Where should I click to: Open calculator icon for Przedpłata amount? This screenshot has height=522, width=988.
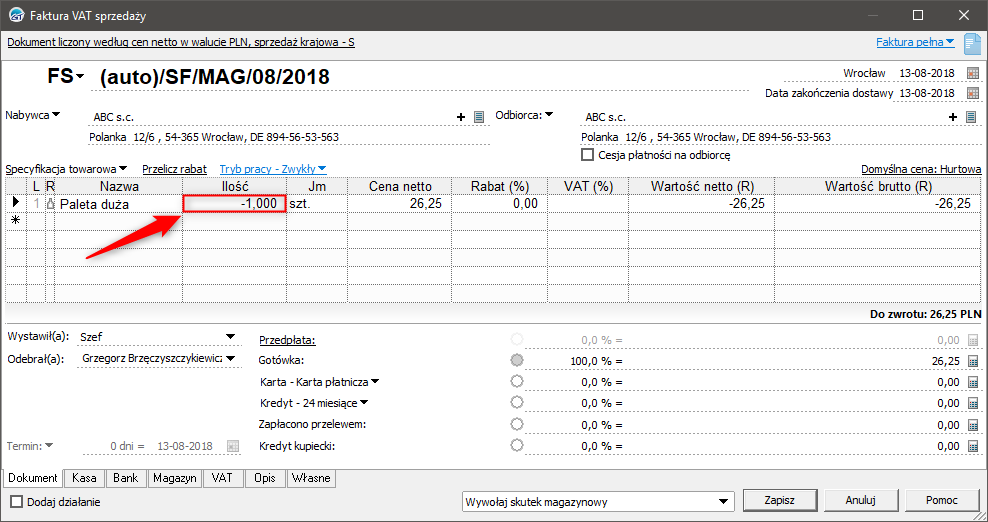tap(973, 340)
